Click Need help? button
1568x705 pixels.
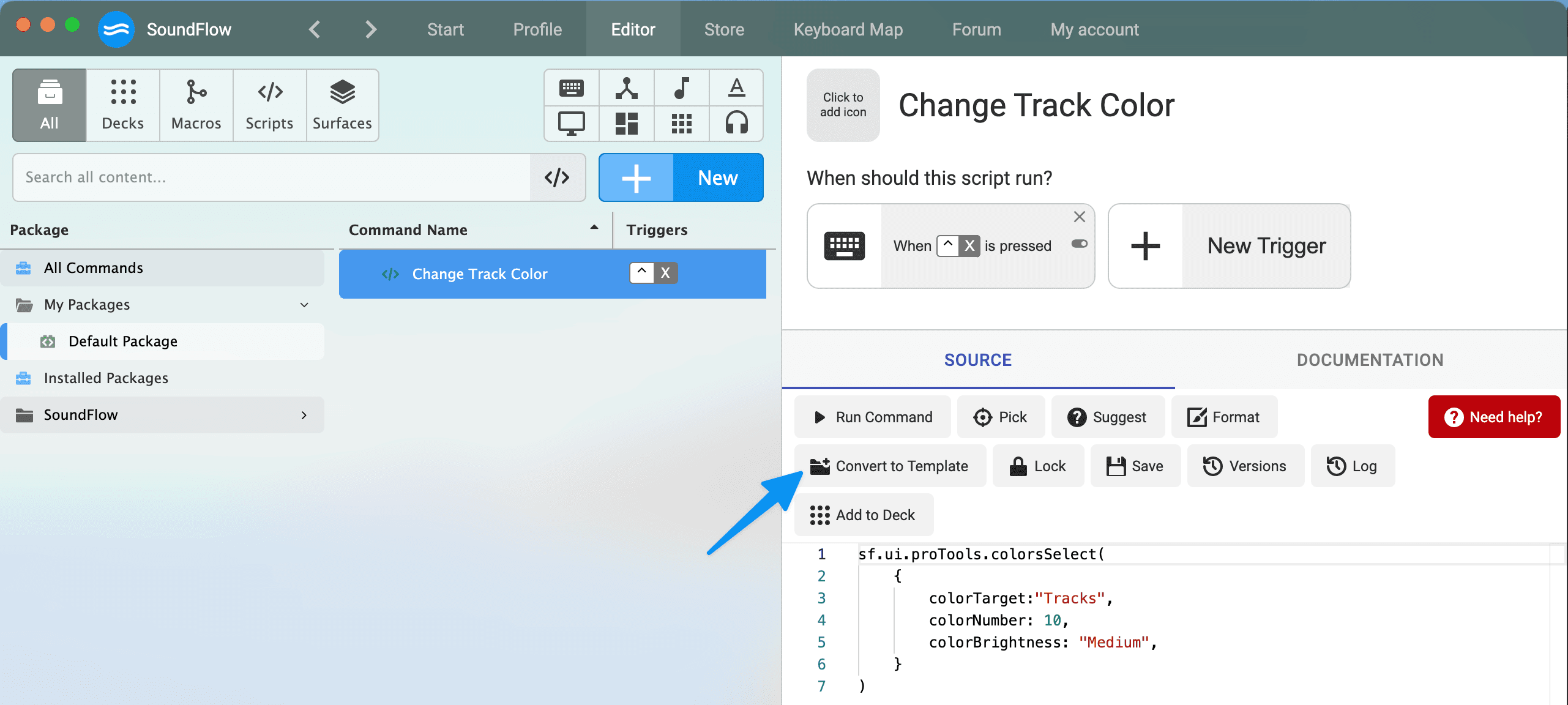[x=1494, y=417]
